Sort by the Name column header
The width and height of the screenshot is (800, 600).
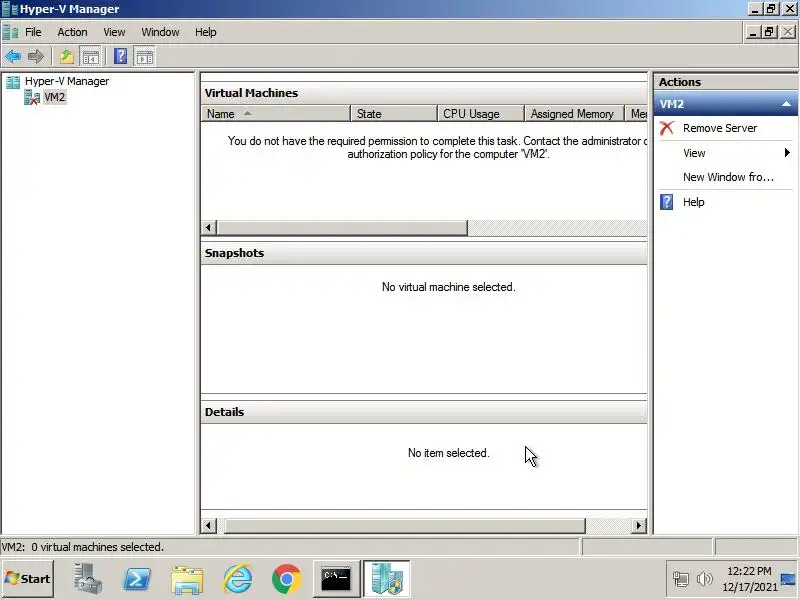(x=276, y=114)
